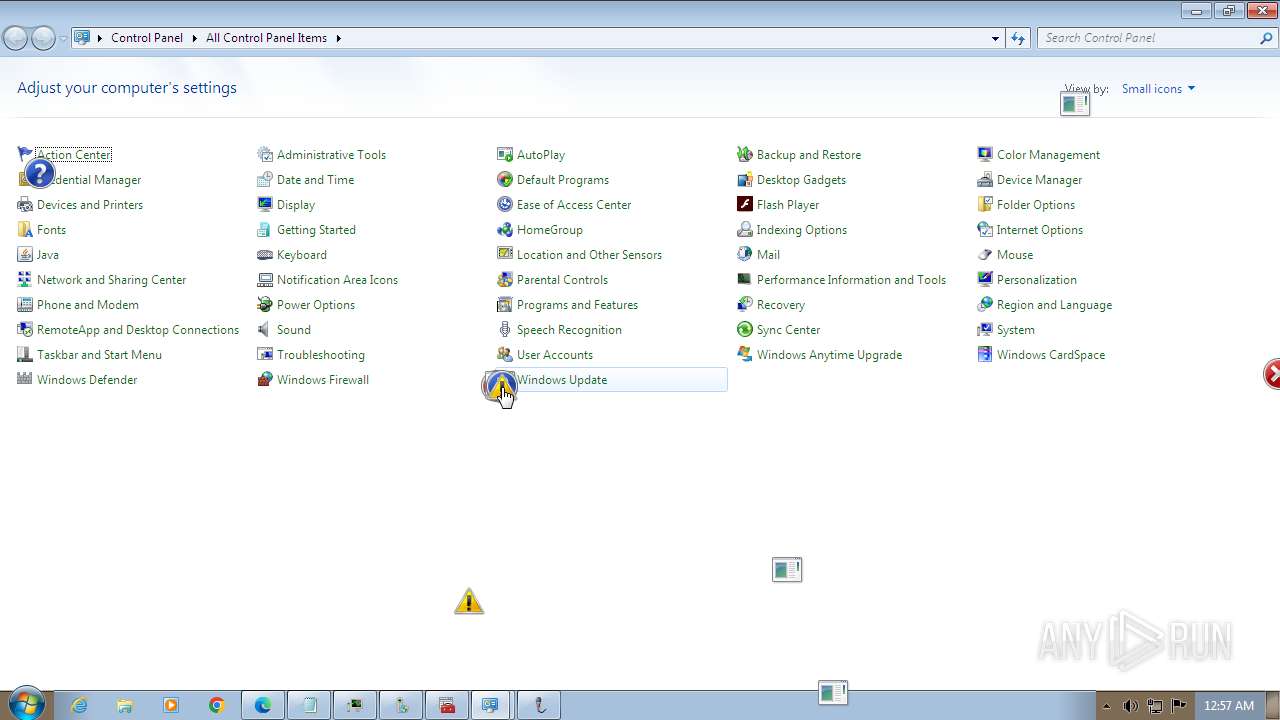The width and height of the screenshot is (1280, 720).
Task: Click the Windows CardSpace icon
Action: 985,355
